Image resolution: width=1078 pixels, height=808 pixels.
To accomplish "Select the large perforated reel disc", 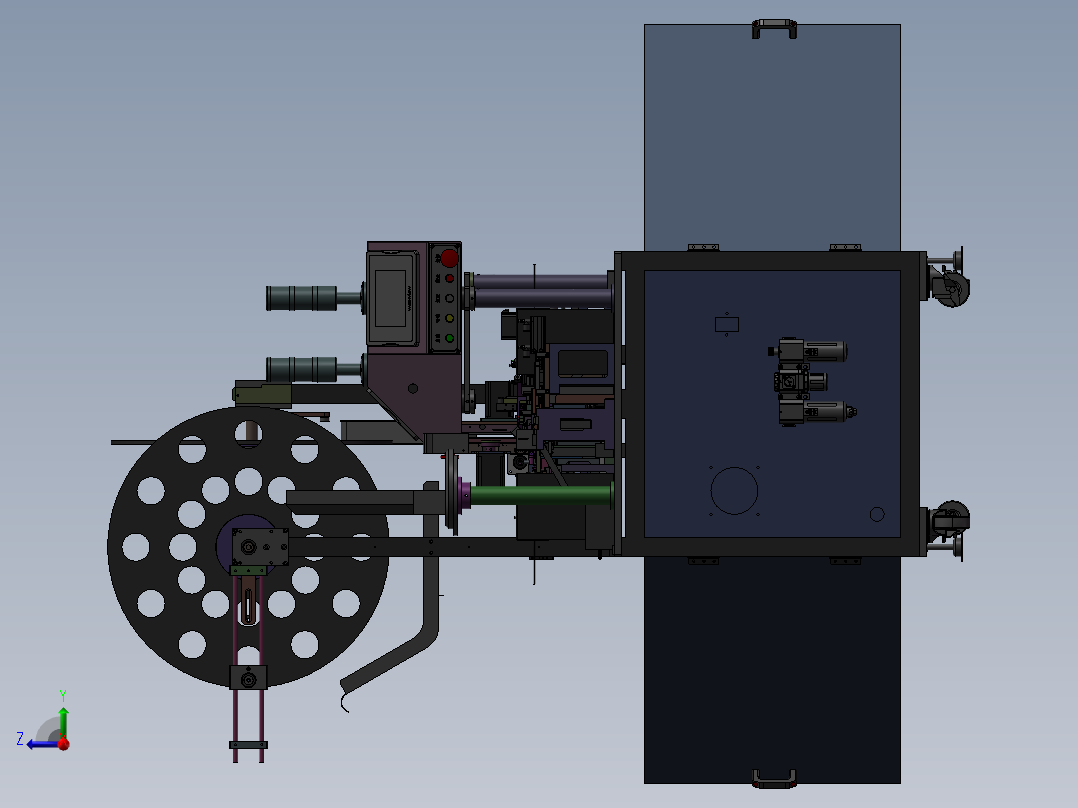I will tap(248, 547).
